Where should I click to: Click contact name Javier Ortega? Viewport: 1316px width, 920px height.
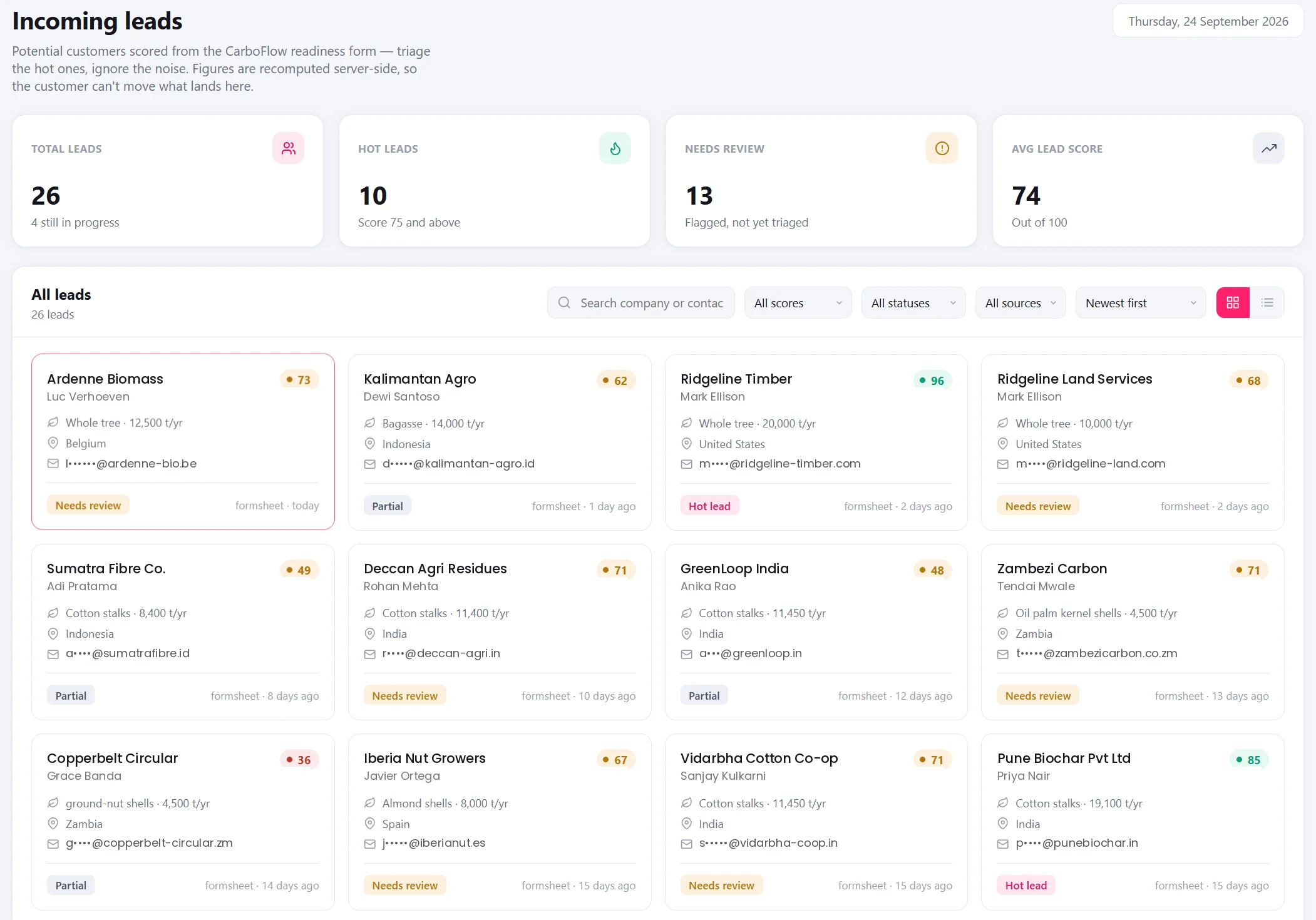(x=402, y=776)
